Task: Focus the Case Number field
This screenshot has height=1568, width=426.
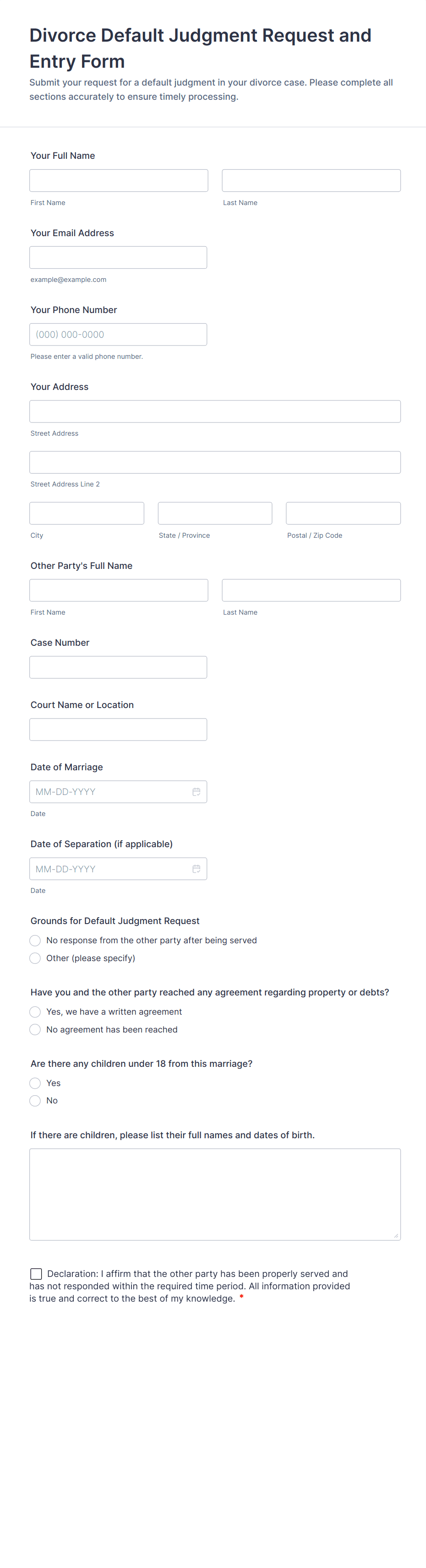Action: (x=118, y=667)
